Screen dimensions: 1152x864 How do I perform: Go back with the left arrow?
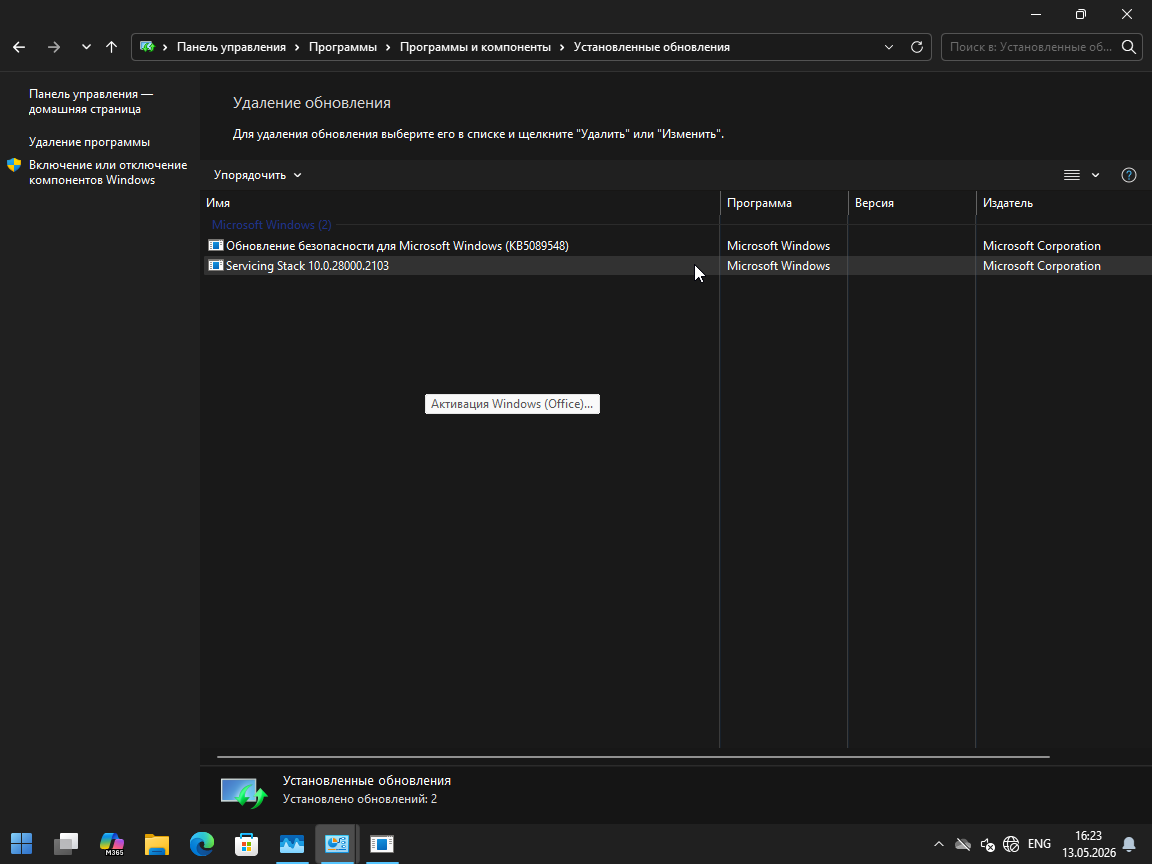[x=19, y=47]
